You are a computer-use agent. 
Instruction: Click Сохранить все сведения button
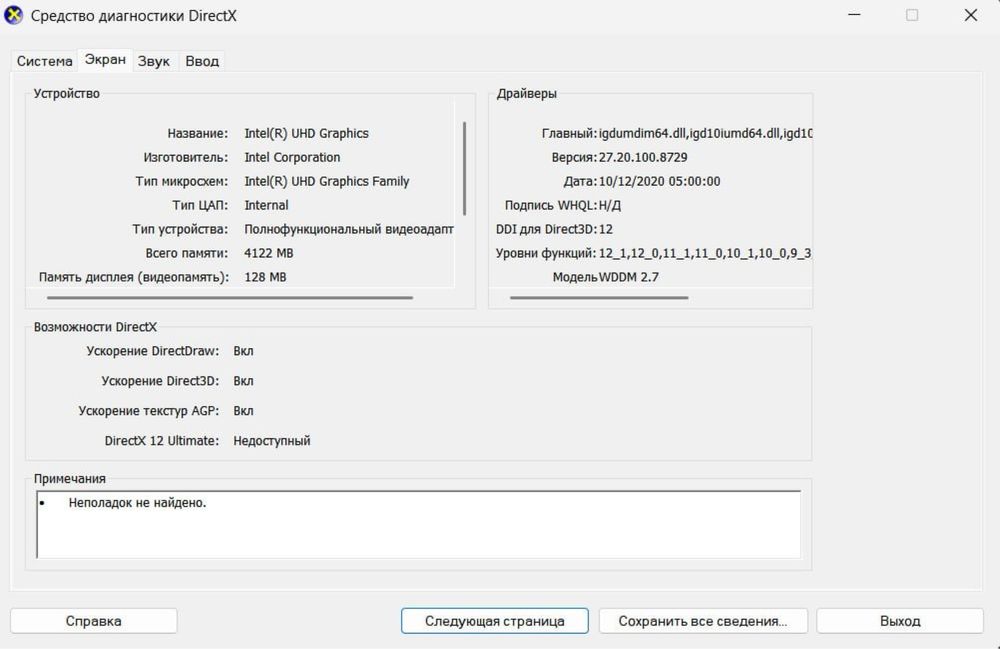tap(703, 621)
